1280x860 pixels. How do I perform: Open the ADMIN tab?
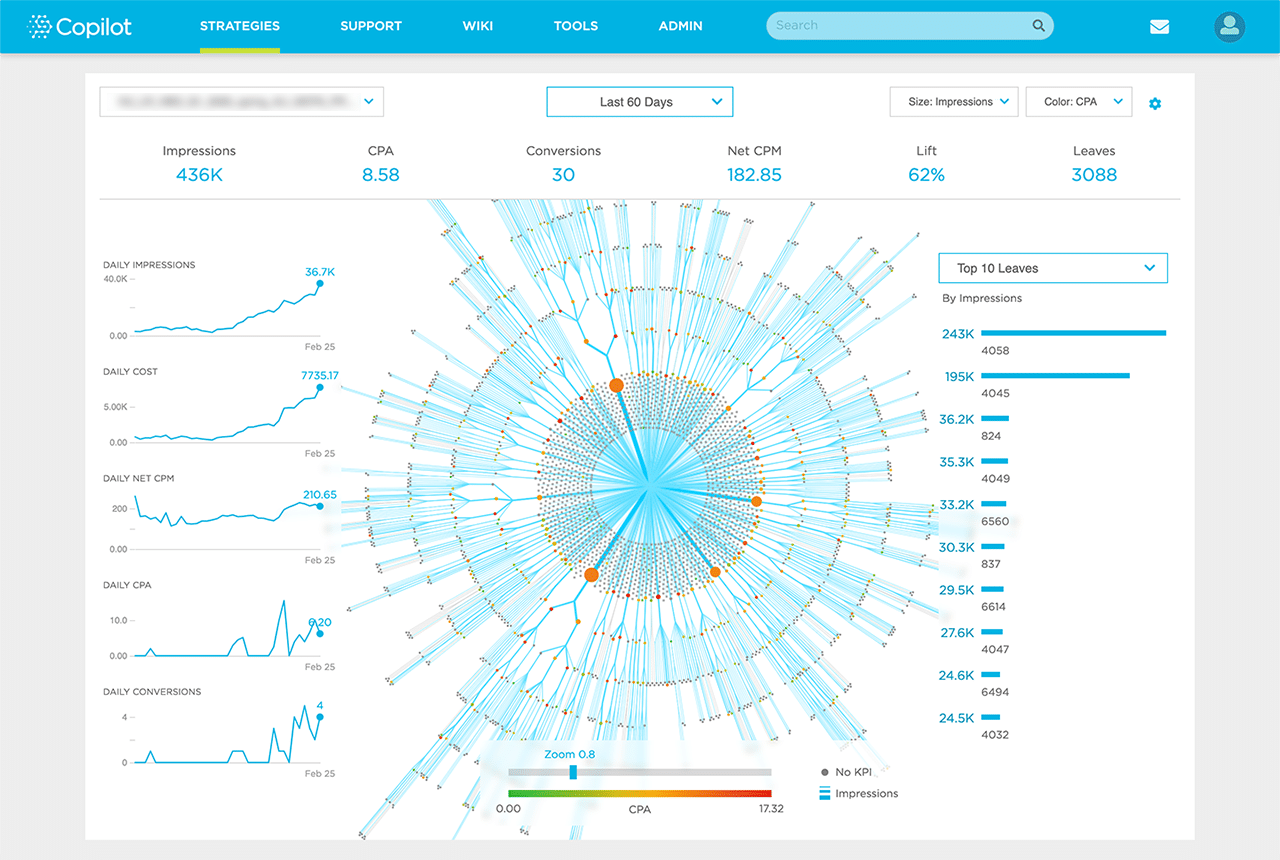point(680,26)
